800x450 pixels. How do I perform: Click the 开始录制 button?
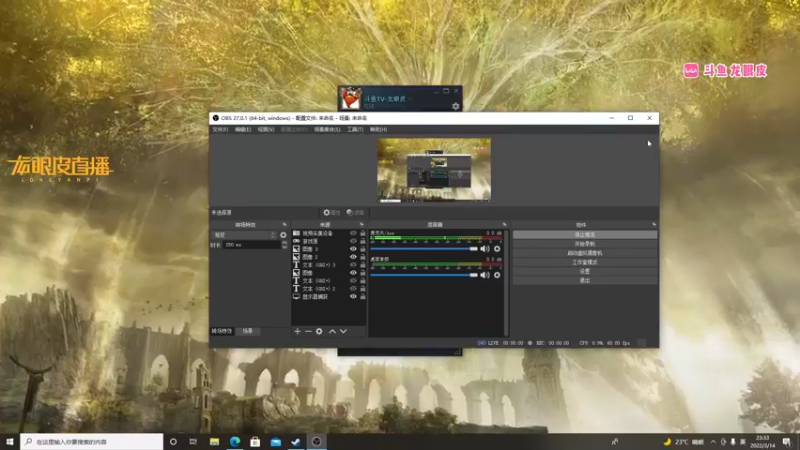(585, 244)
